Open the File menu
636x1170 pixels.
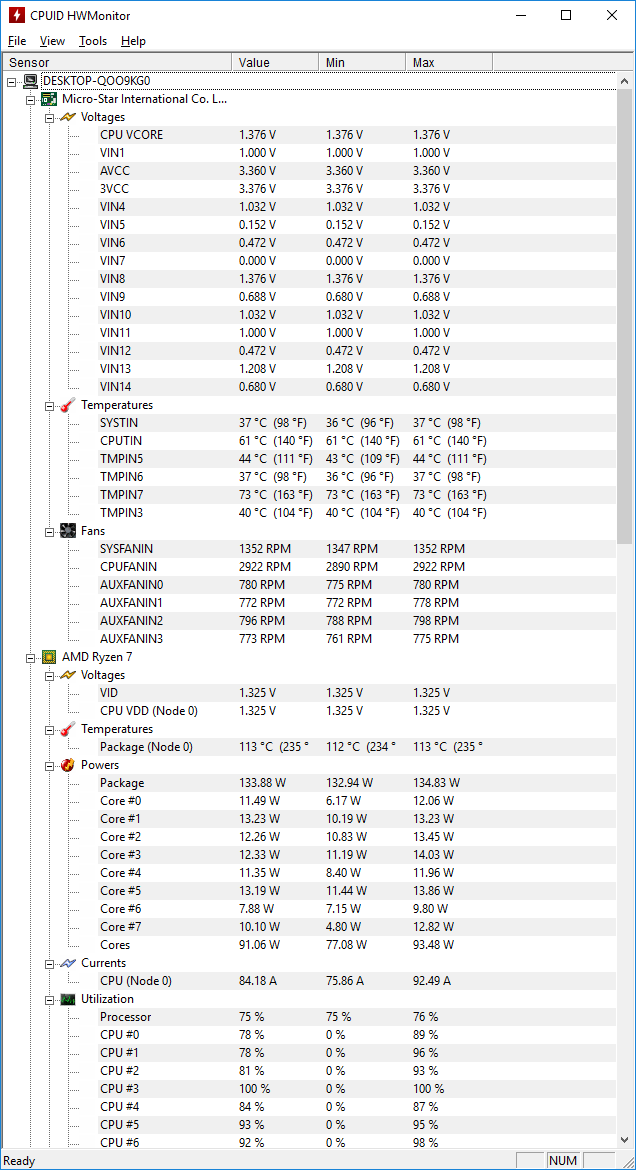[x=17, y=41]
